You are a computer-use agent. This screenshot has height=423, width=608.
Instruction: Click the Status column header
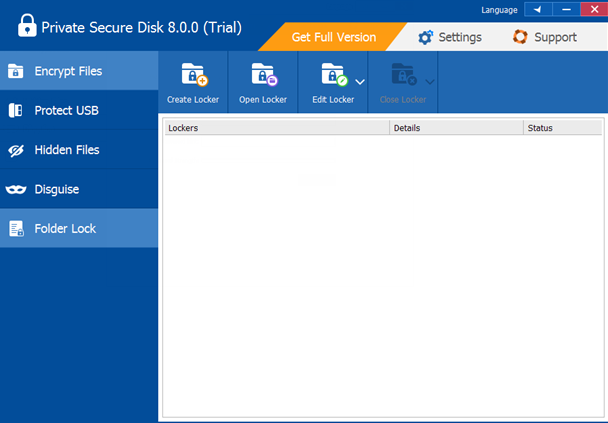(561, 128)
